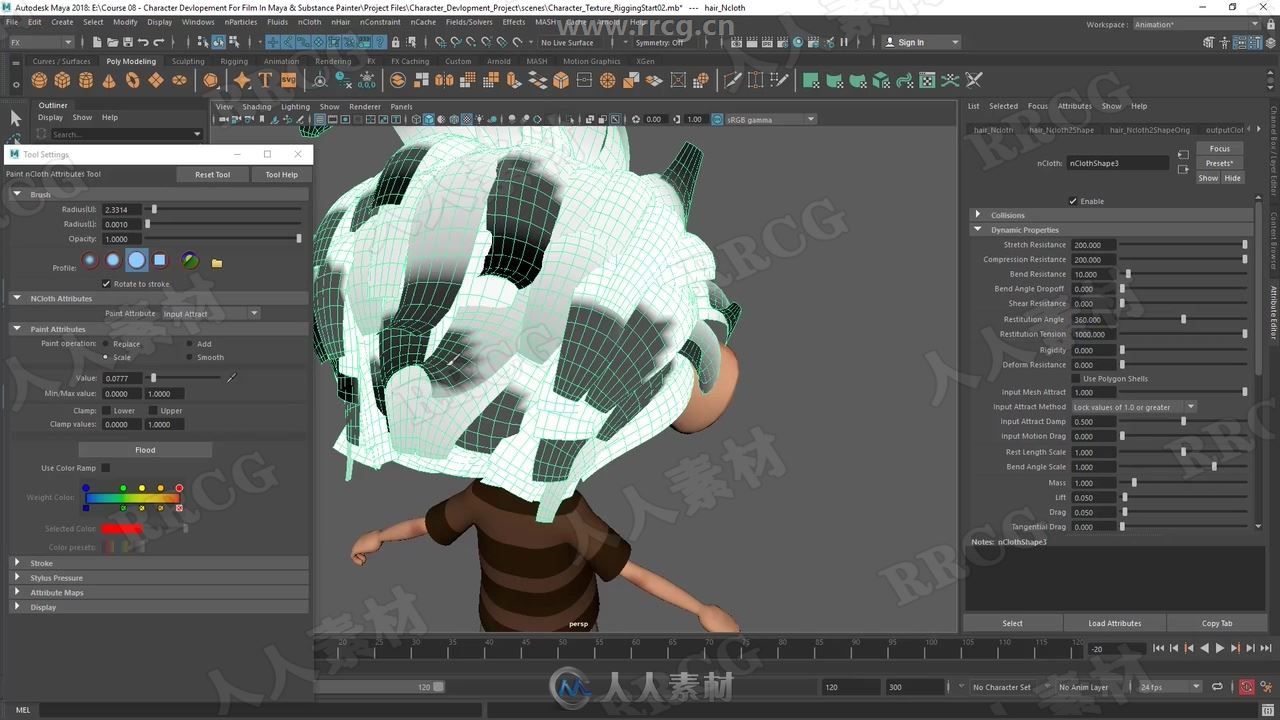This screenshot has height=720, width=1280.
Task: Open the nCloth menu
Action: 310,21
